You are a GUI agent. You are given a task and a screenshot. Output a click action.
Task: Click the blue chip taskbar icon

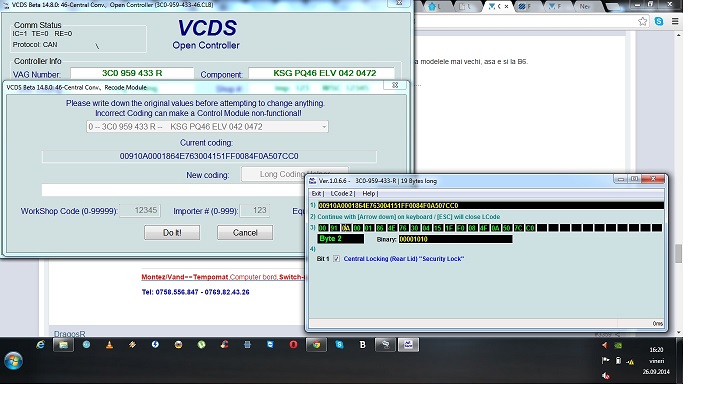coord(247,344)
